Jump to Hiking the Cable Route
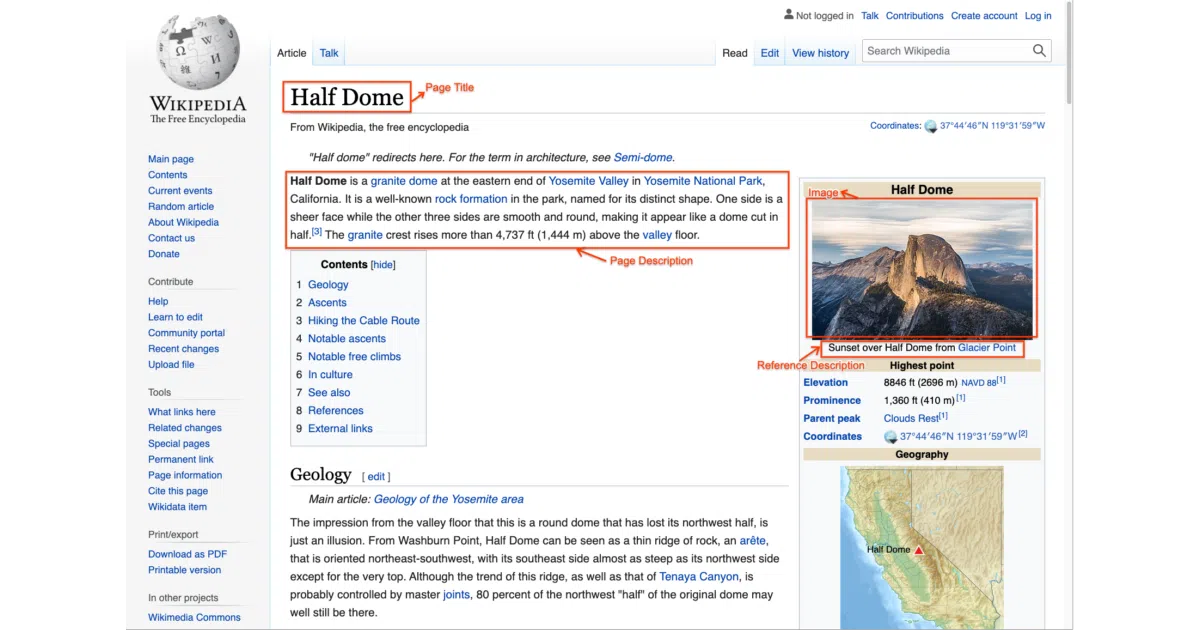The image size is (1200, 630). (364, 321)
